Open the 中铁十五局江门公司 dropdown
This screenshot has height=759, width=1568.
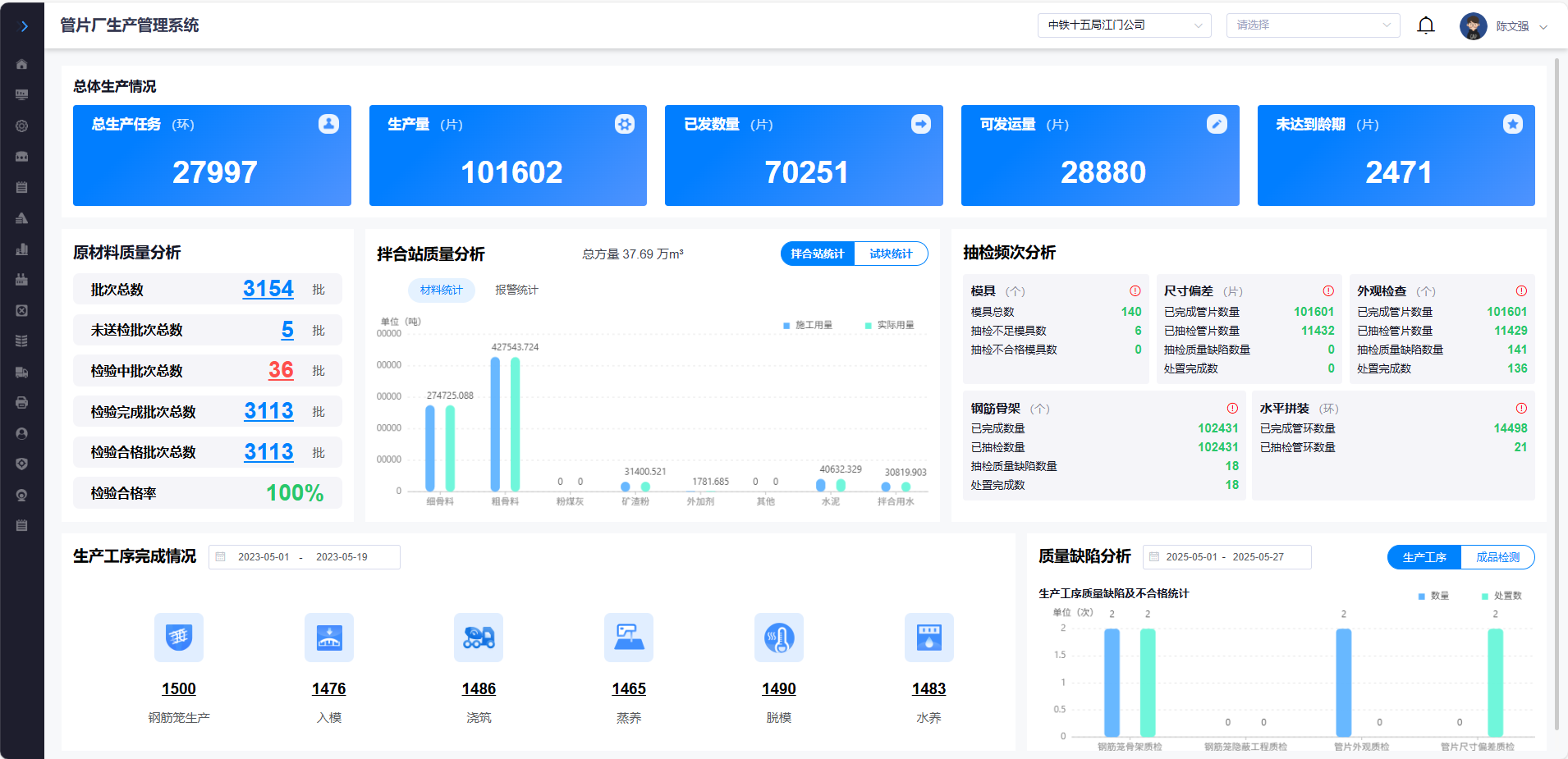pos(1124,25)
